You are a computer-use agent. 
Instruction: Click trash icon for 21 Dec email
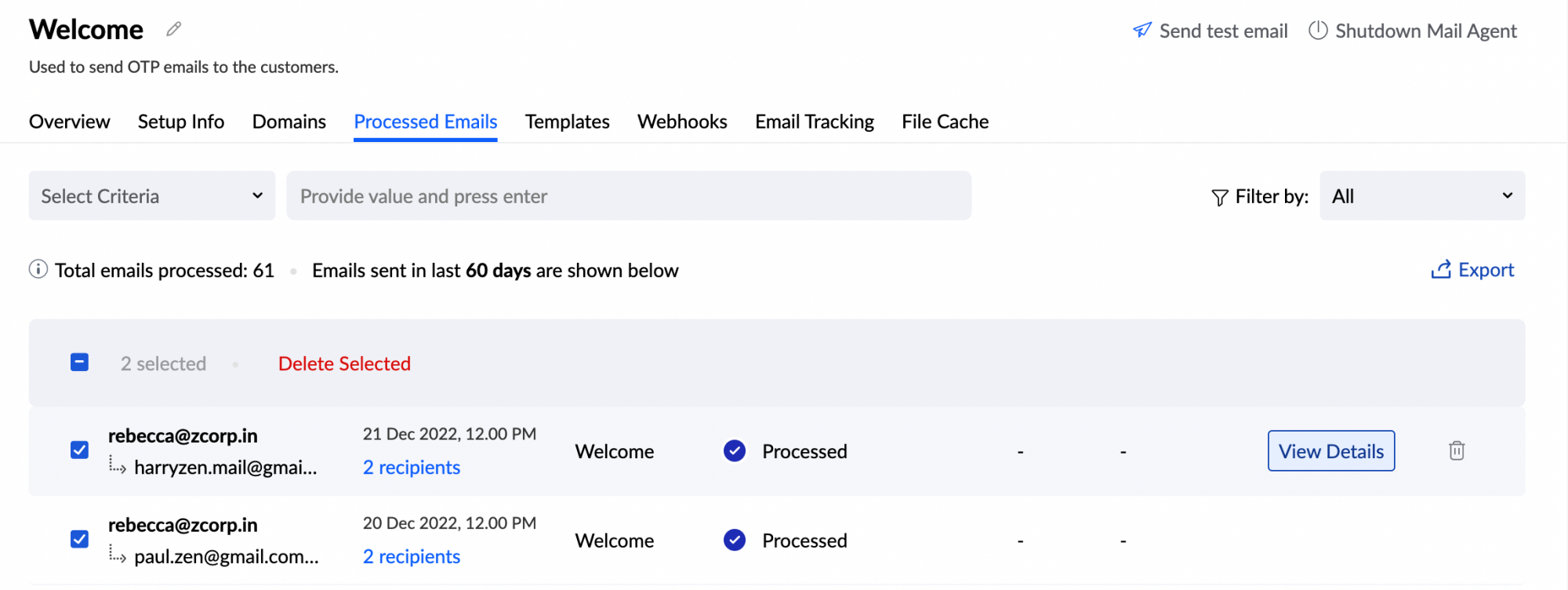pos(1457,450)
